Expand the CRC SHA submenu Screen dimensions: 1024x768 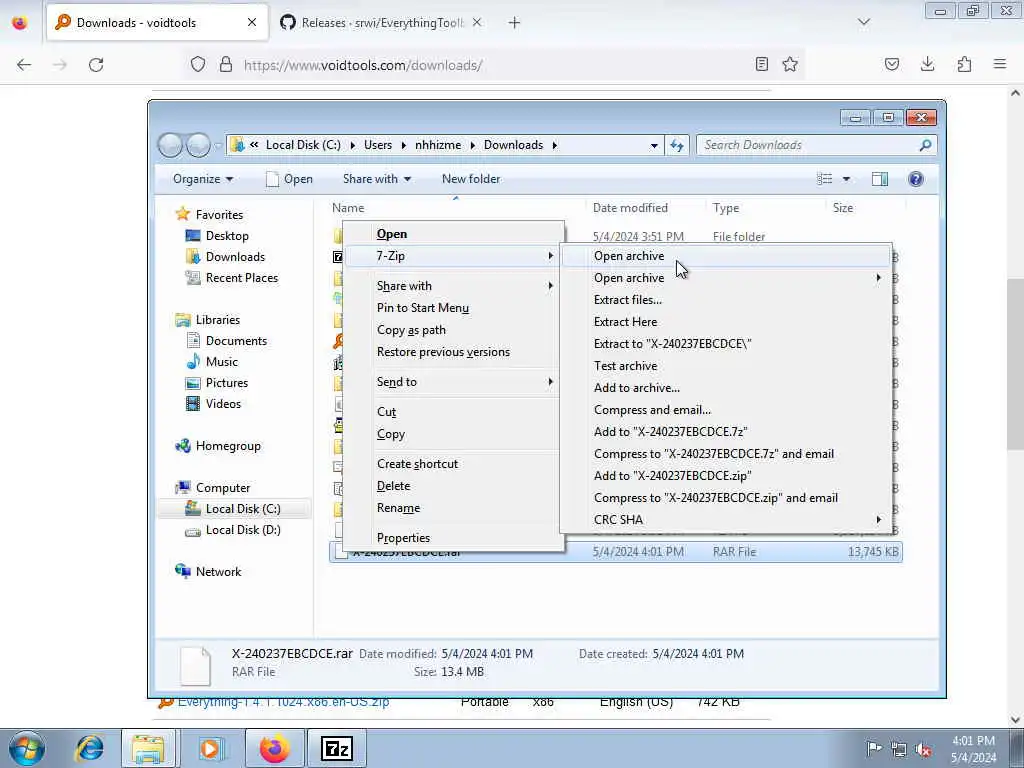pyautogui.click(x=726, y=519)
